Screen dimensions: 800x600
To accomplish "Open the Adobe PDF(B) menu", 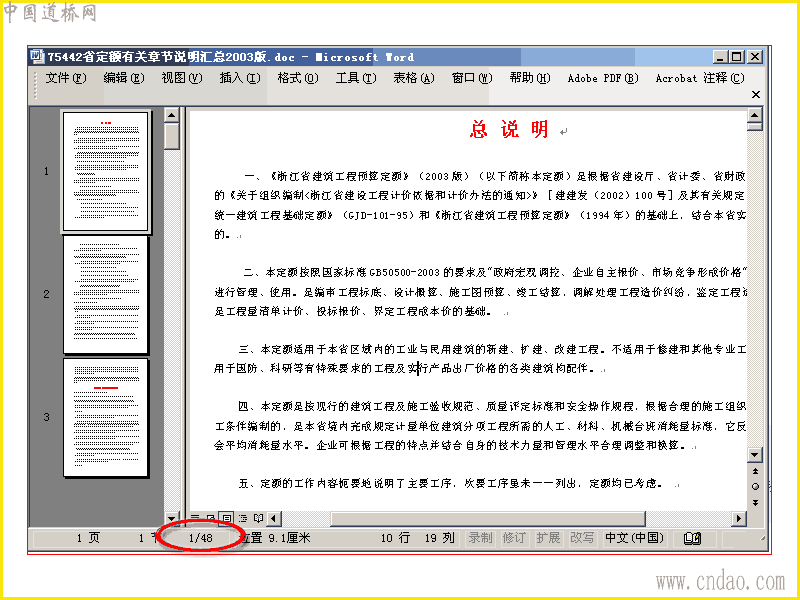I will (x=603, y=78).
